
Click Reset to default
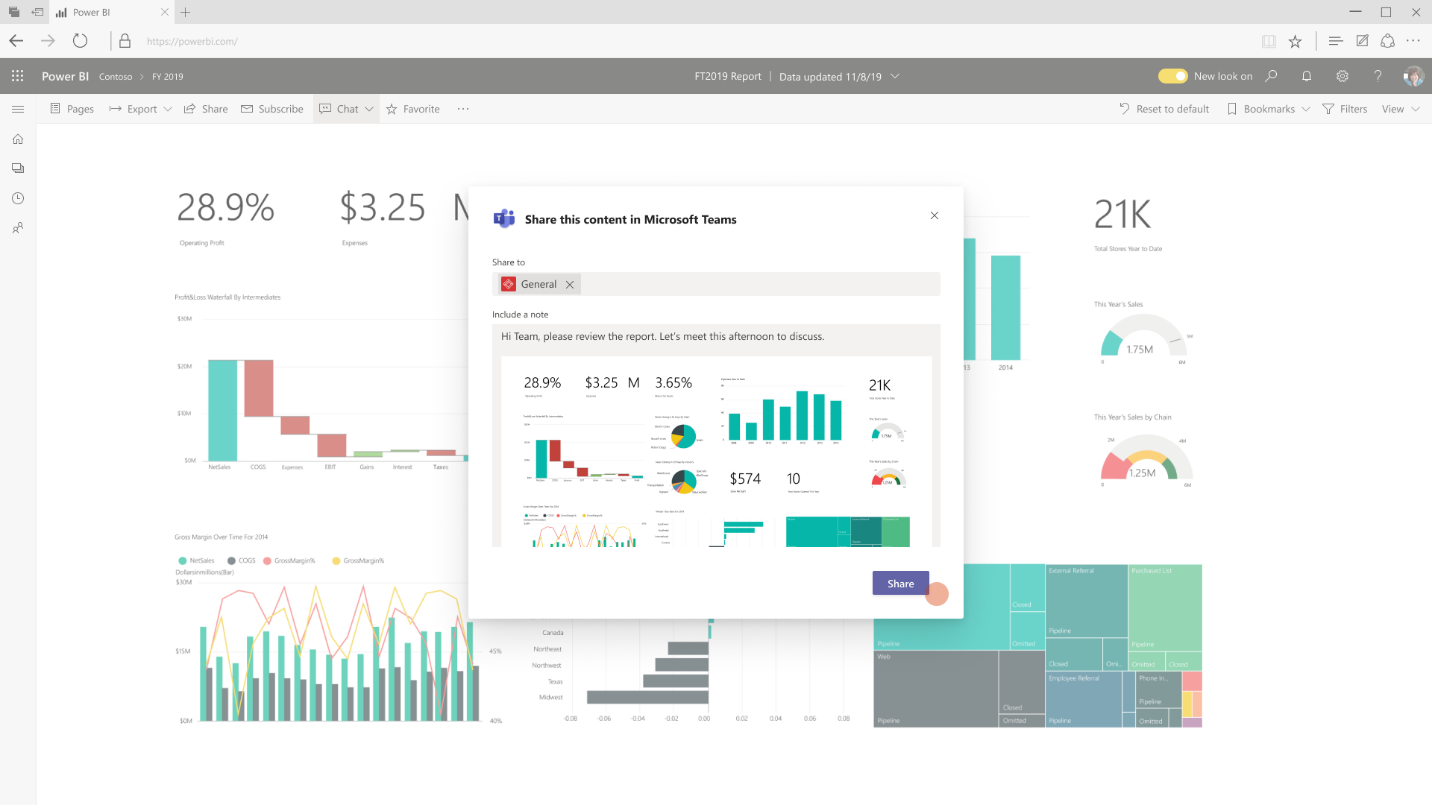click(x=1165, y=109)
